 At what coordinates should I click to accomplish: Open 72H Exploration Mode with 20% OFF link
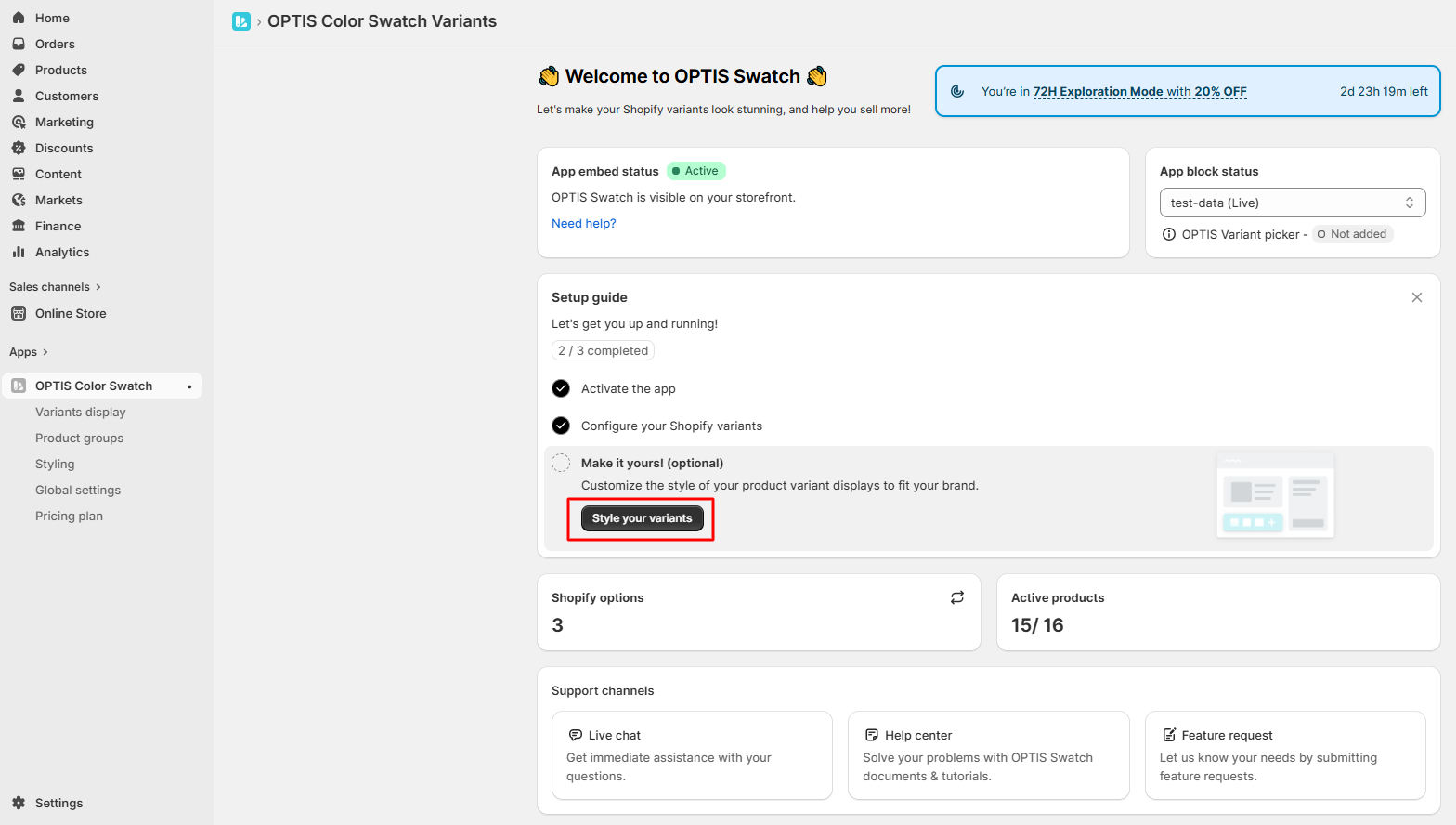click(x=1140, y=91)
